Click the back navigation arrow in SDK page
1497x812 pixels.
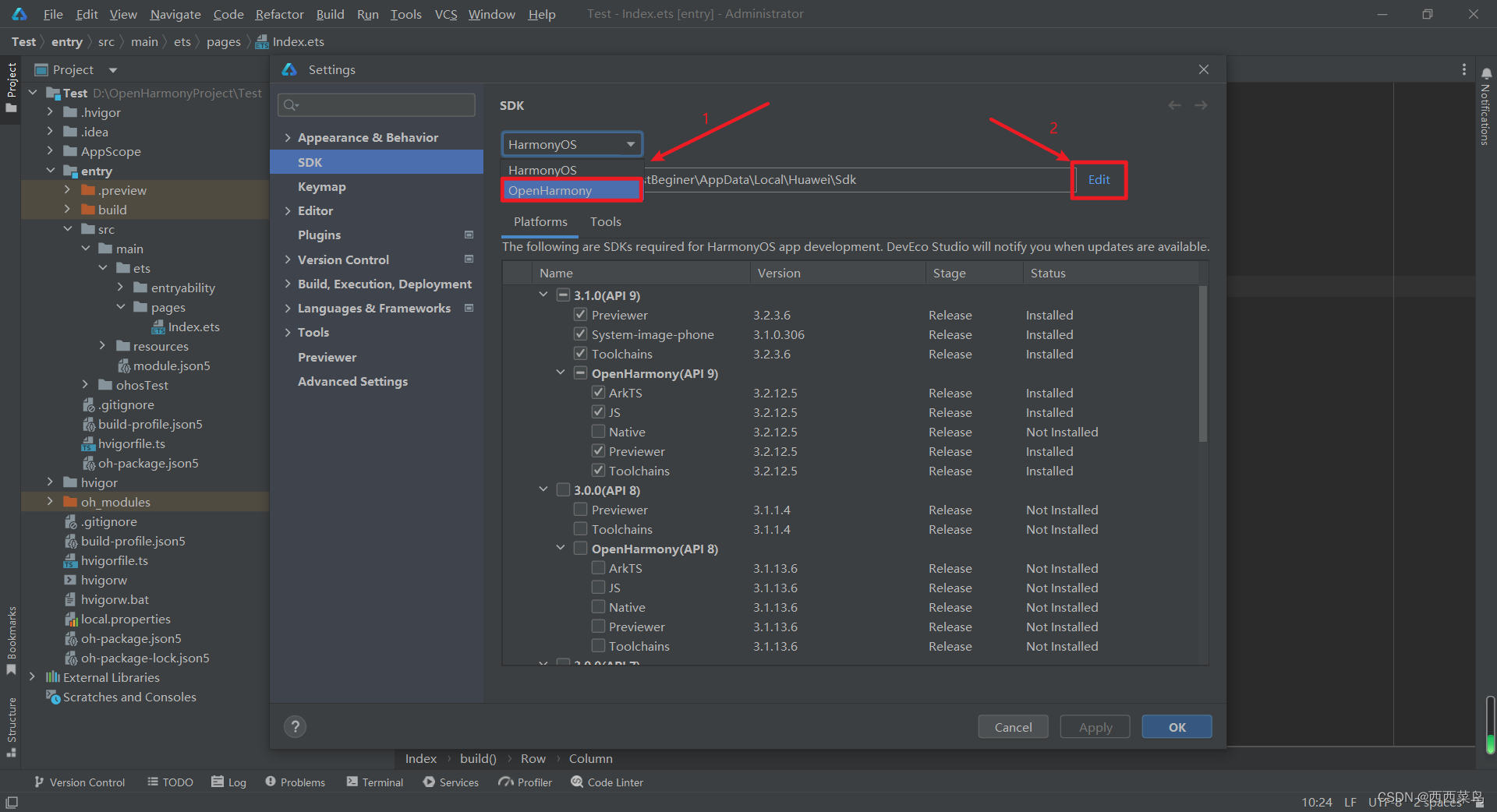tap(1174, 105)
